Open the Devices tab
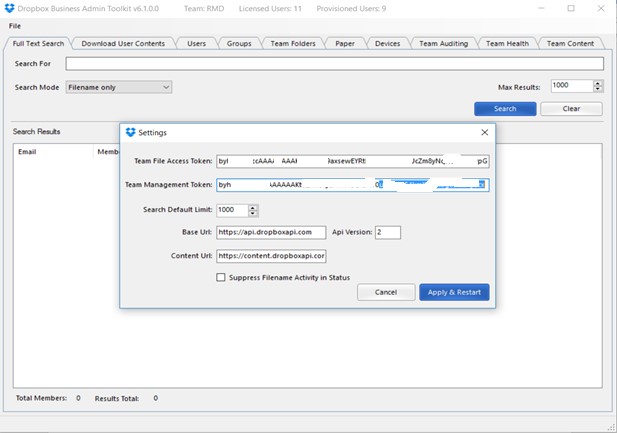The width and height of the screenshot is (617, 433). [x=387, y=43]
